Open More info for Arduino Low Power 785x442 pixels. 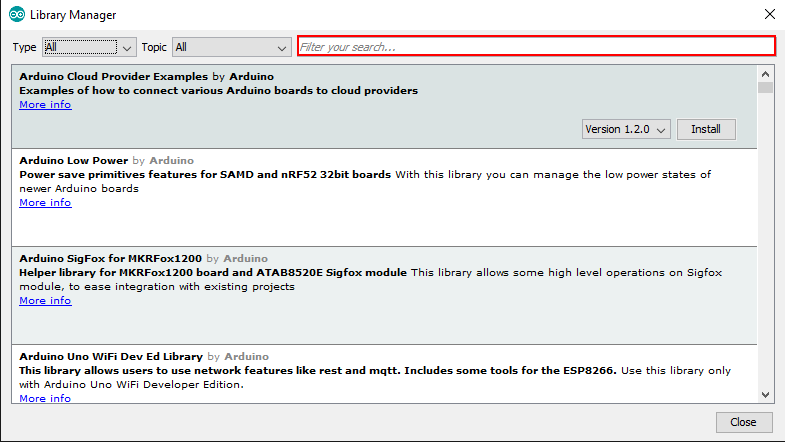click(x=45, y=203)
